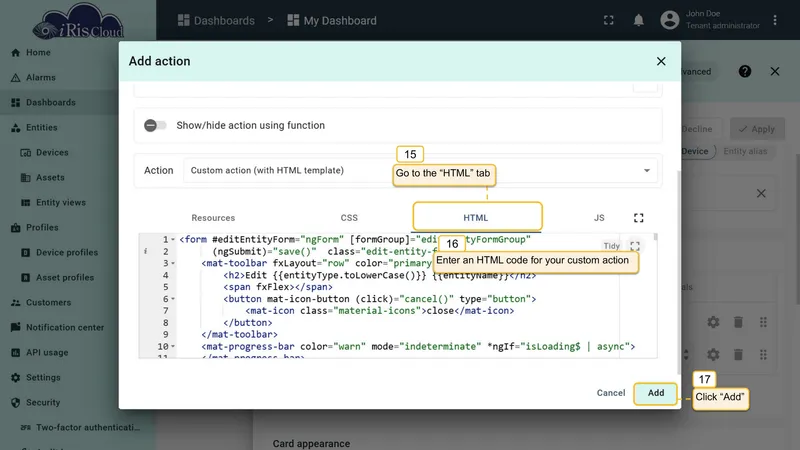Click into the HTML code editor on line 5
The width and height of the screenshot is (800, 450).
click(x=398, y=287)
